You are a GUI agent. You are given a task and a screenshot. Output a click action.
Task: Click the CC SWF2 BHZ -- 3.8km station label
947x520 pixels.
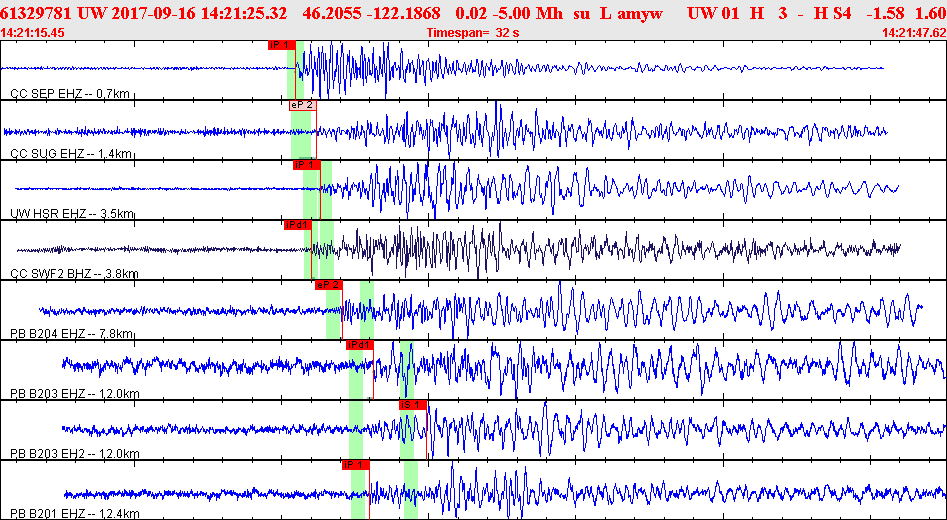click(74, 274)
